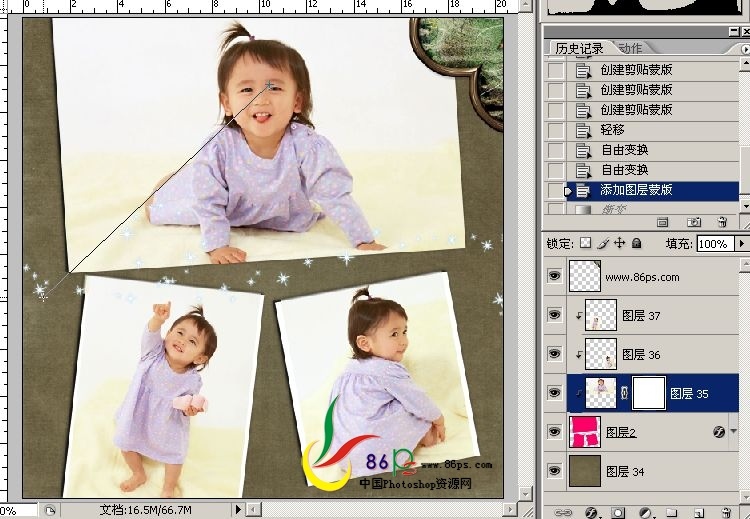
Task: Click the link layers icon
Action: coord(563,513)
